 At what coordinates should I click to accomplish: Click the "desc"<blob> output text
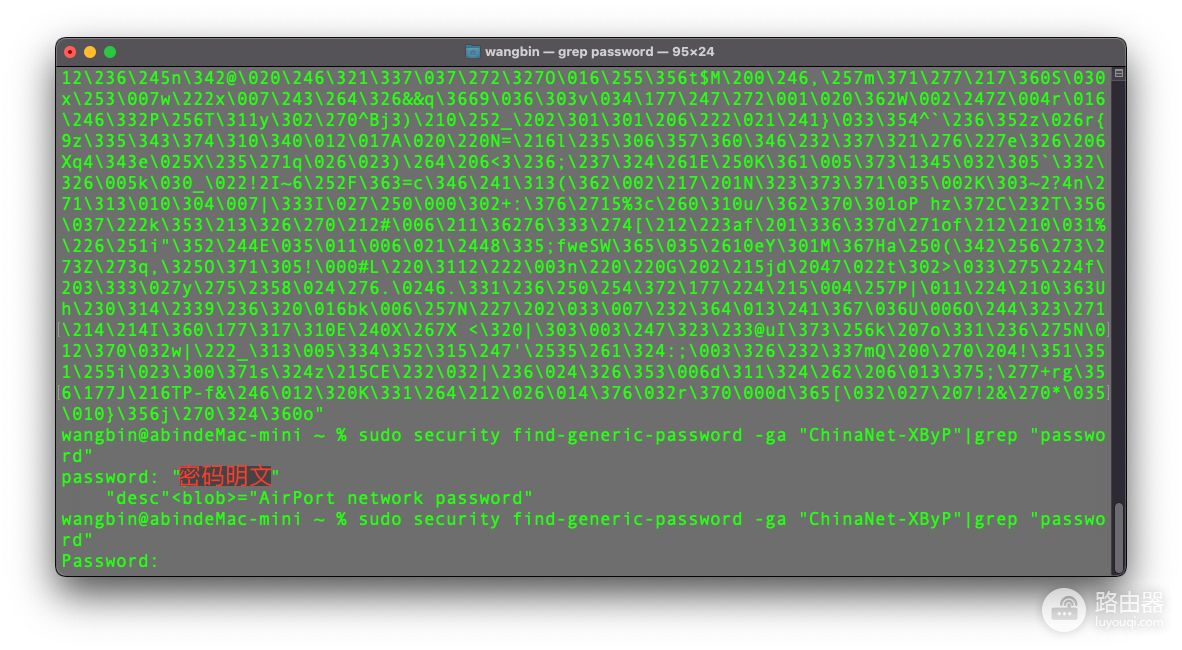pos(172,498)
